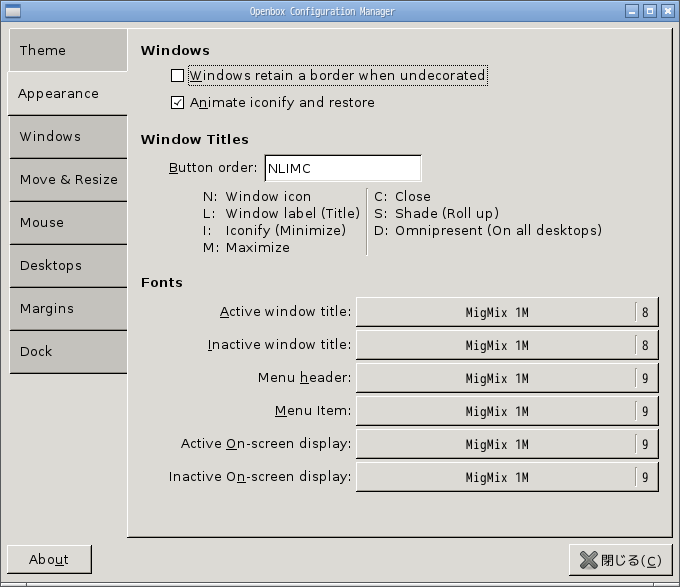Viewport: 680px width, 587px height.
Task: Click the 'I: Iconify (Minimize)' legend text
Action: click(274, 230)
